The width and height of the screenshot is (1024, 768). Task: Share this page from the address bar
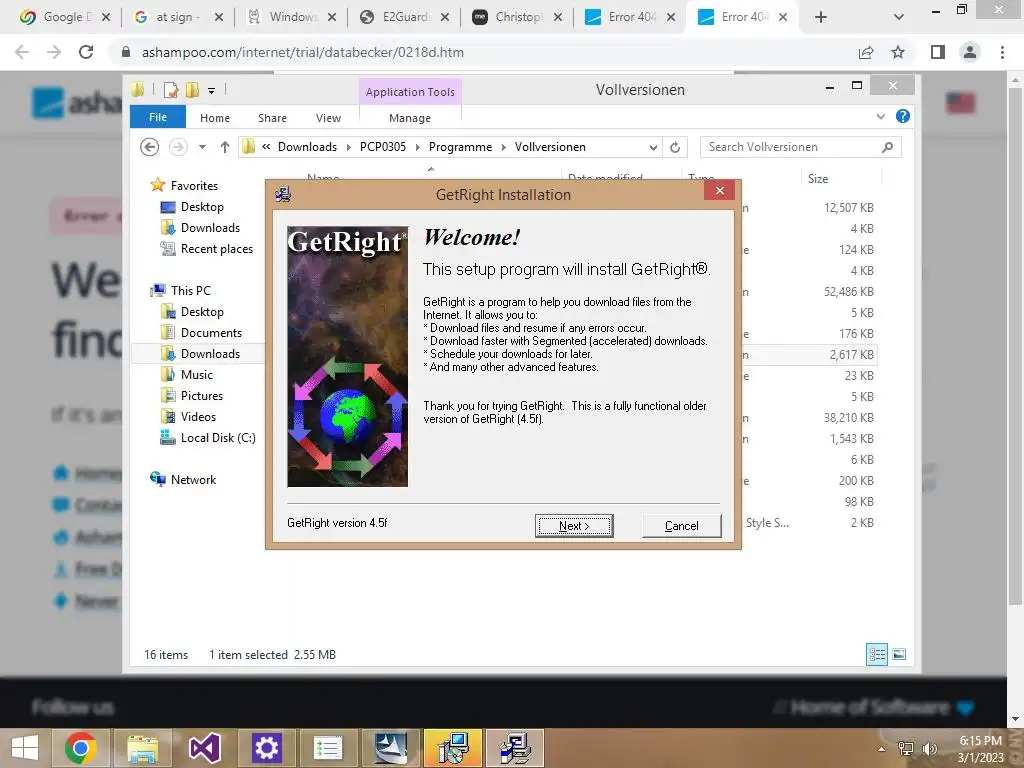point(866,52)
